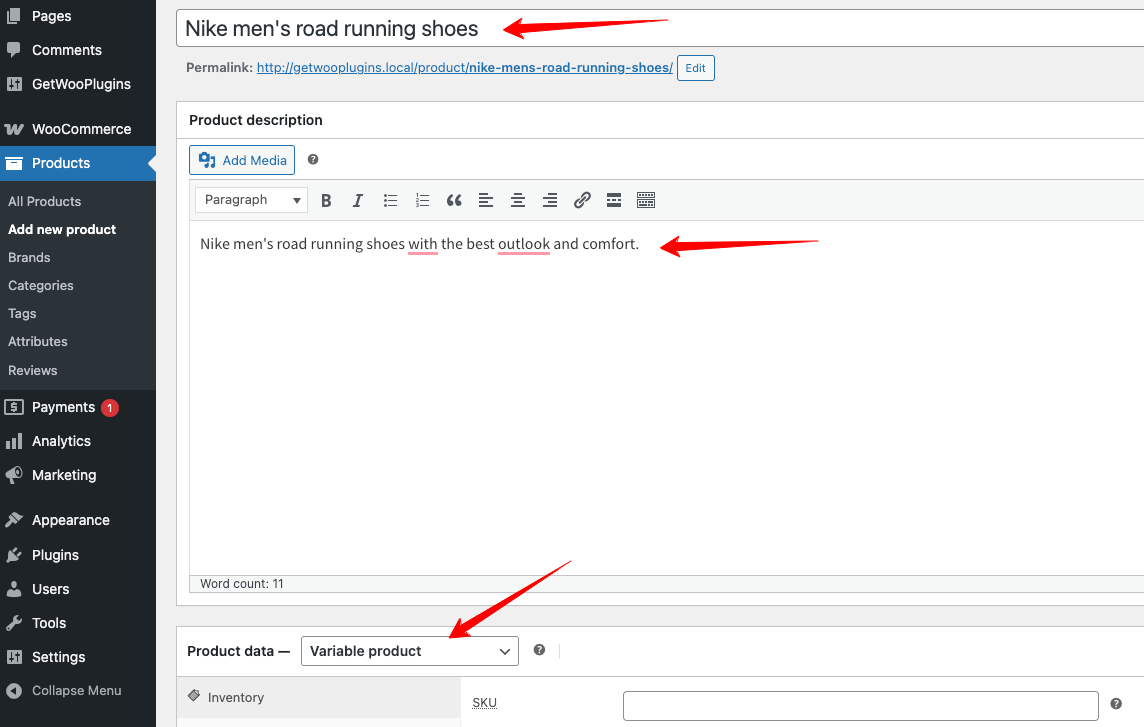Open the Reviews submenu item
1144x727 pixels.
[x=33, y=370]
